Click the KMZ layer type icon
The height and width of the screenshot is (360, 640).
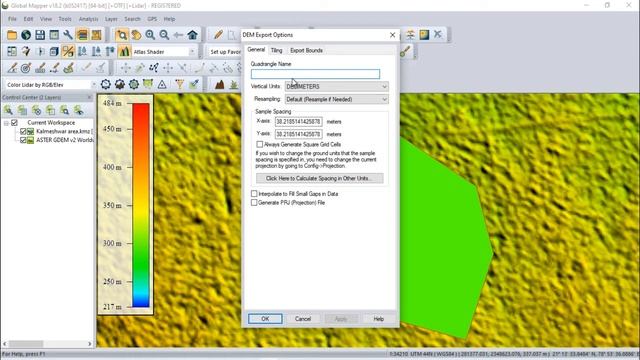click(x=30, y=131)
